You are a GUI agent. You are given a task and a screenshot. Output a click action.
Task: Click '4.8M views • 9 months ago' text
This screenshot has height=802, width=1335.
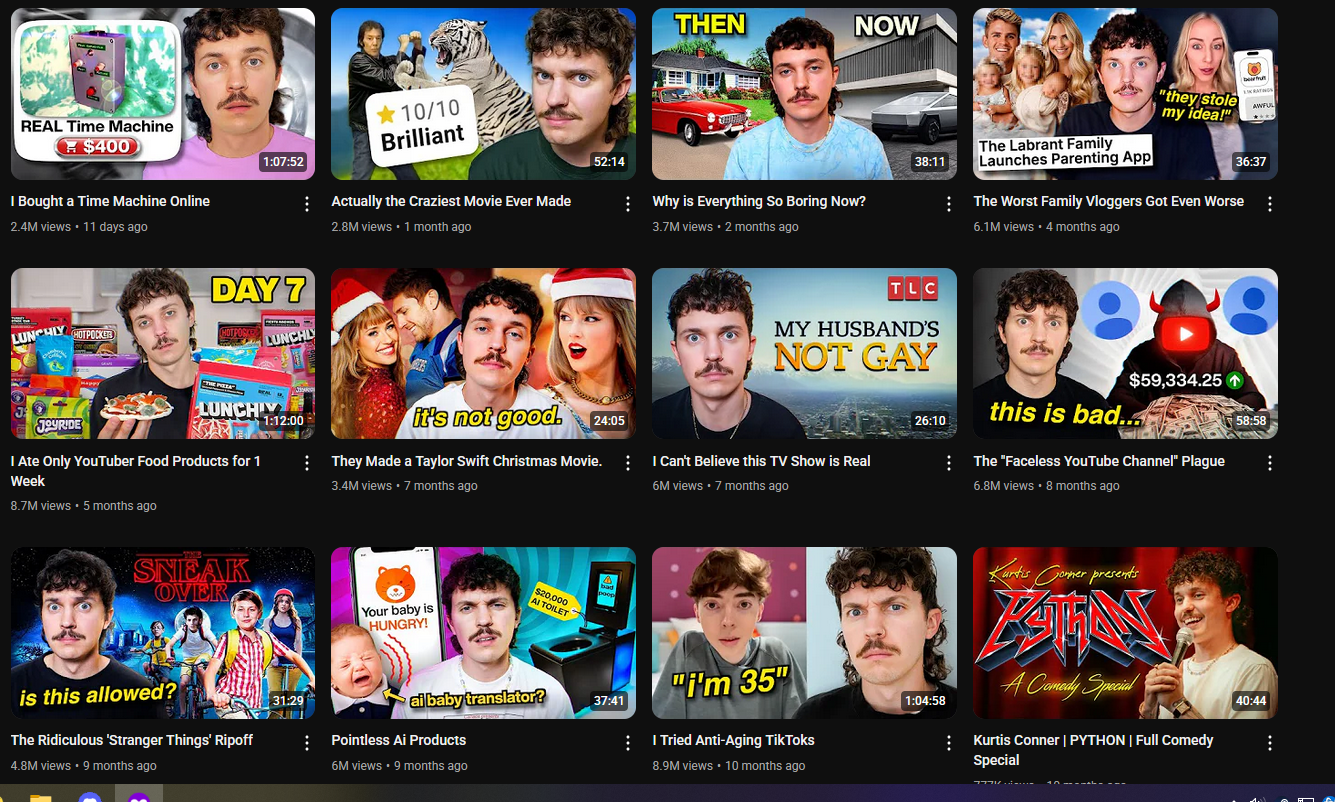[84, 766]
